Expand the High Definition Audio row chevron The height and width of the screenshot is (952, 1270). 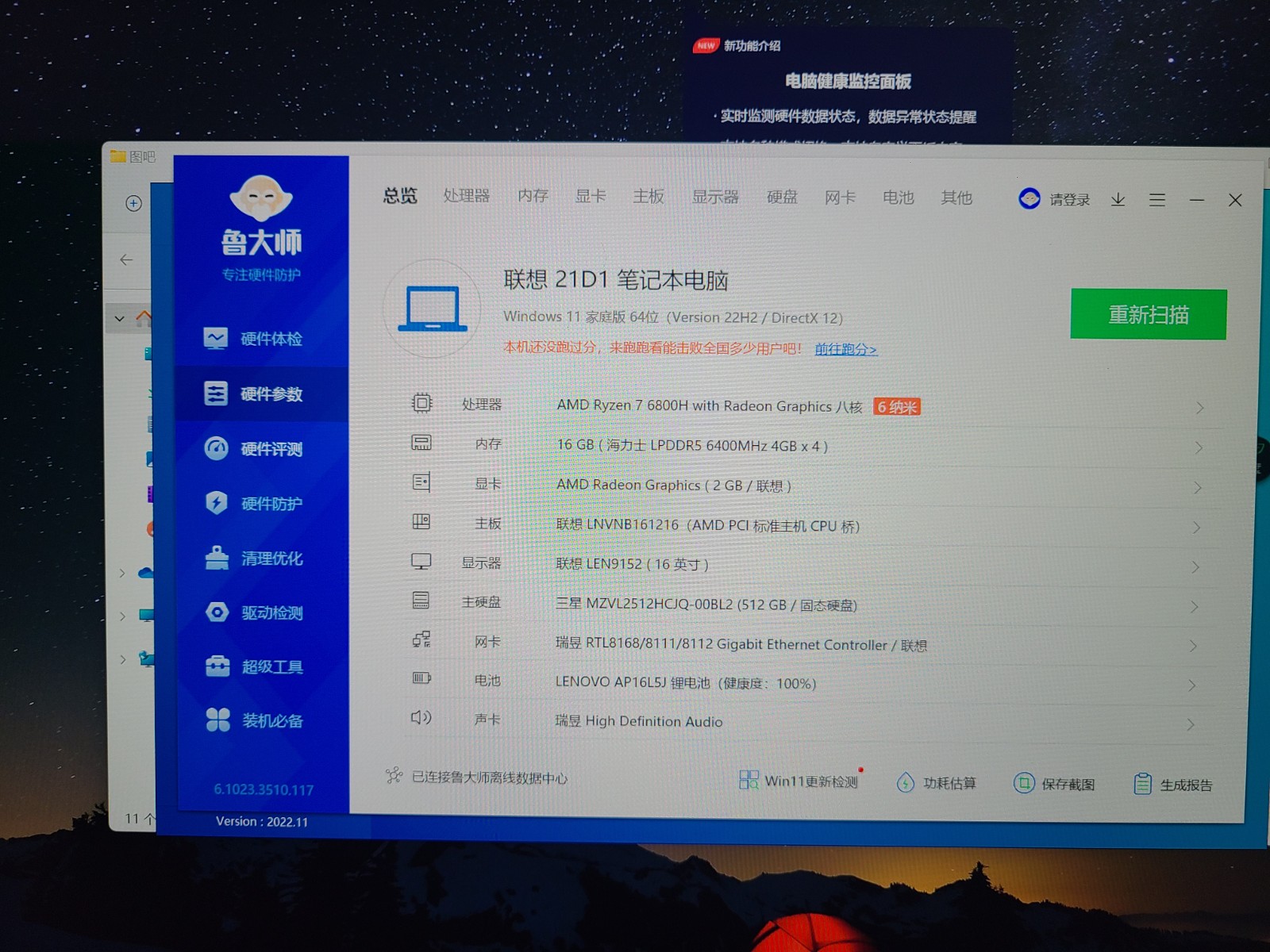[1191, 724]
